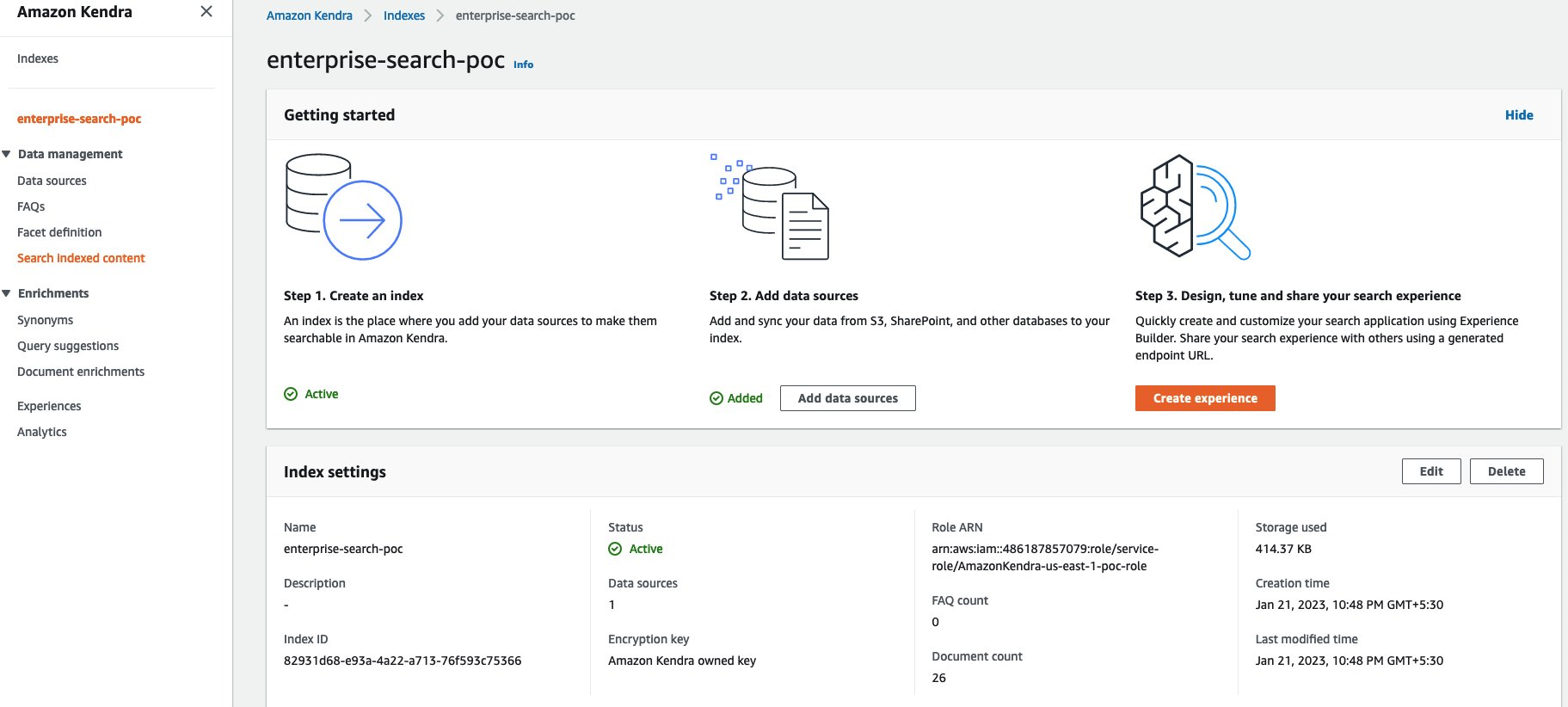Click the Step 1. Create an index heading
This screenshot has height=707, width=1568.
click(x=354, y=296)
